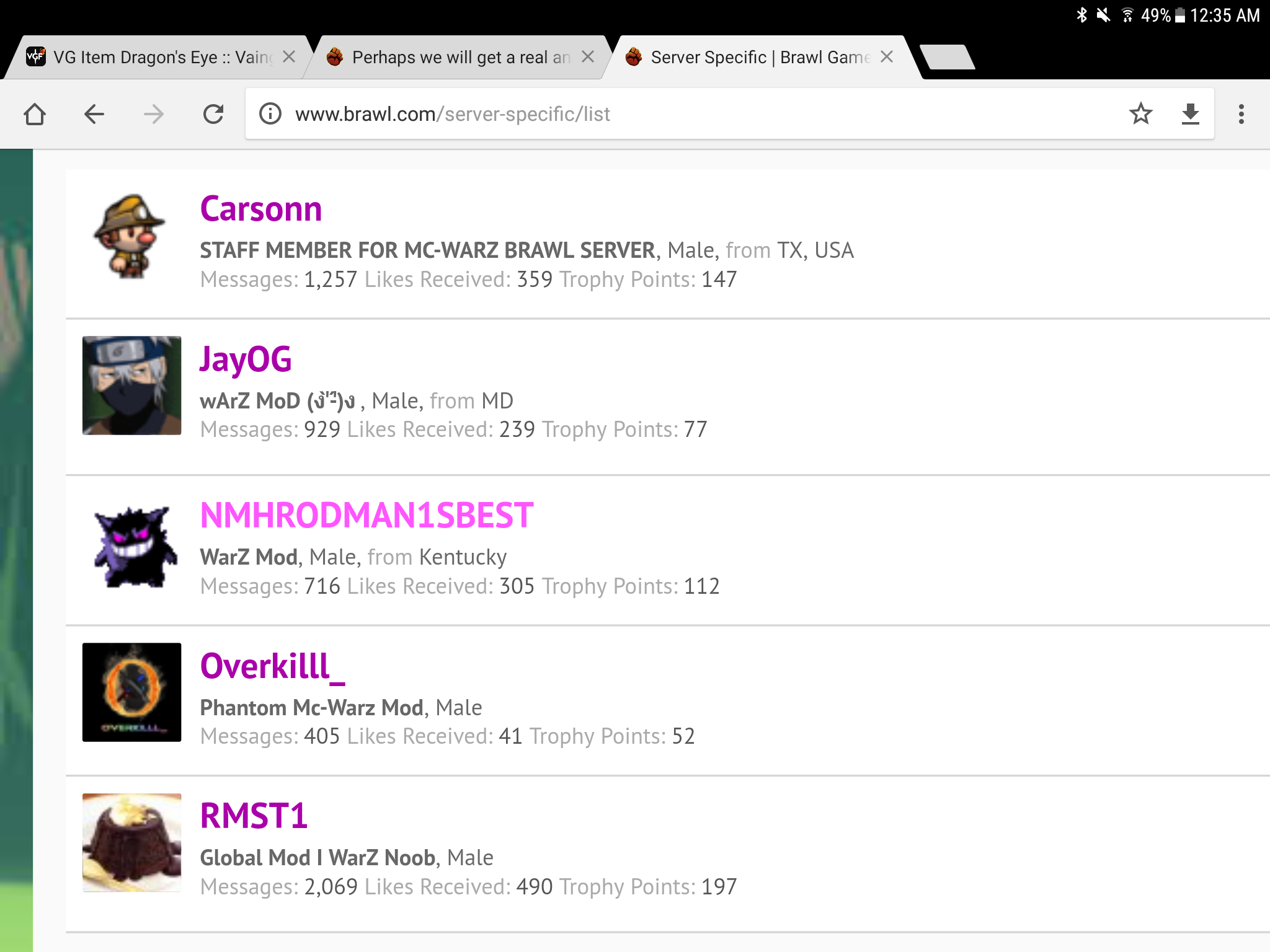Image resolution: width=1270 pixels, height=952 pixels.
Task: Click the brawl.com URL address bar
Action: pos(682,114)
